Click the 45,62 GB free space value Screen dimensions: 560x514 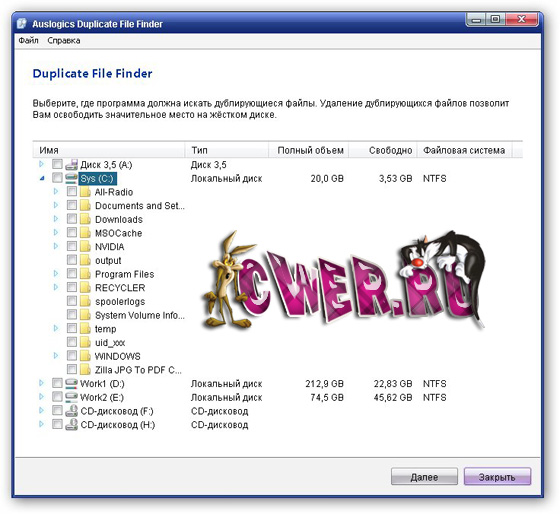coord(393,397)
